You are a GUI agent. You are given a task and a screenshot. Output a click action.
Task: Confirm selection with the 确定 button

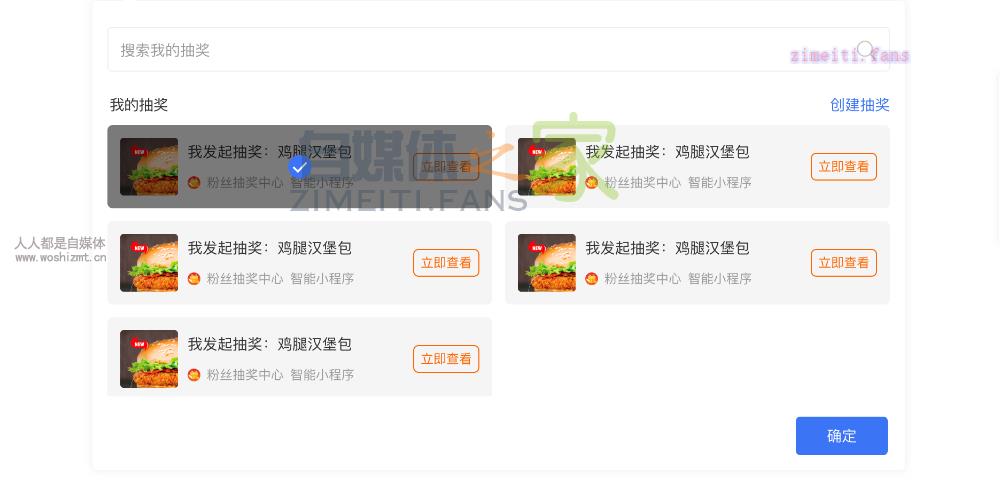pyautogui.click(x=841, y=436)
